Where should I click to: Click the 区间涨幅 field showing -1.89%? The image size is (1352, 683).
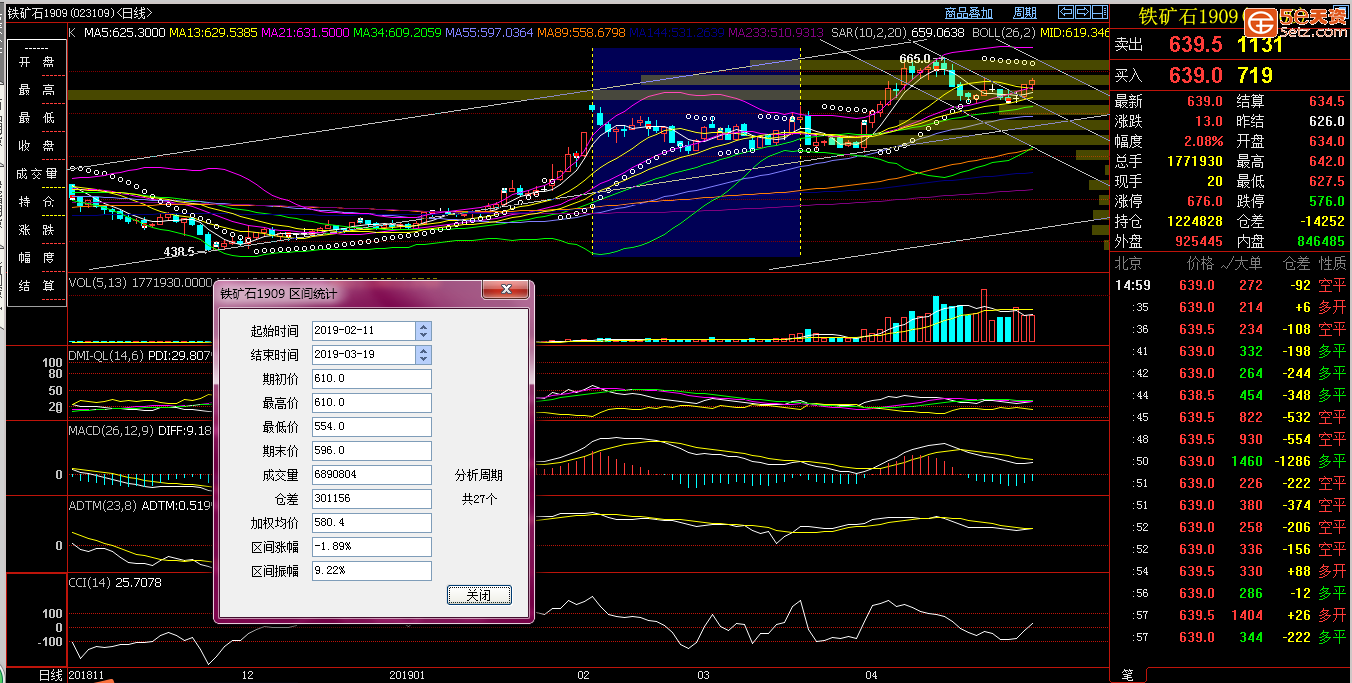(x=371, y=547)
